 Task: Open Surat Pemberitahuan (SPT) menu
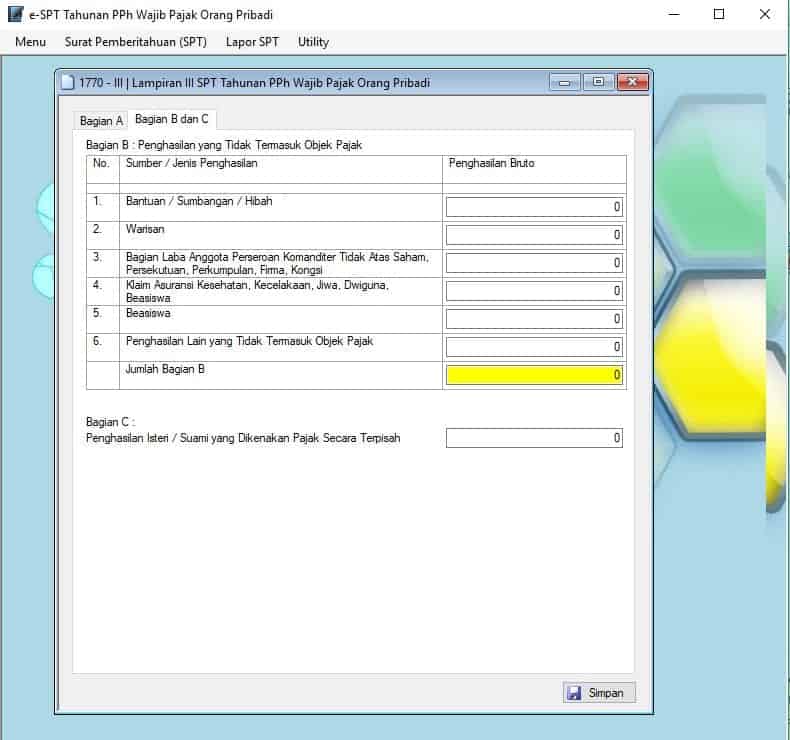[136, 42]
